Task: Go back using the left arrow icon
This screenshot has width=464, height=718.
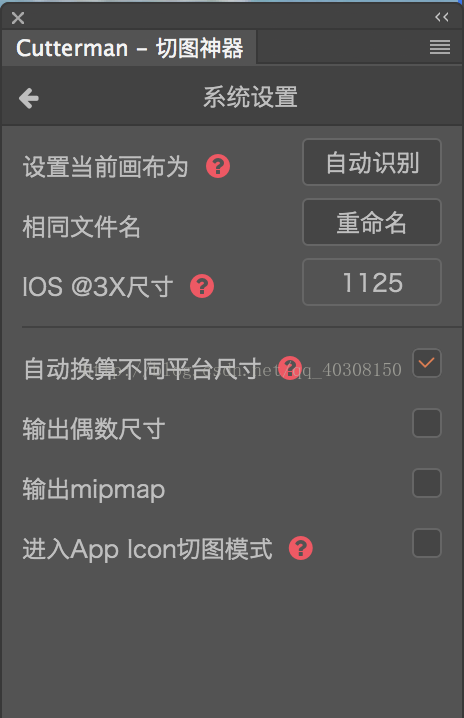Action: [29, 98]
